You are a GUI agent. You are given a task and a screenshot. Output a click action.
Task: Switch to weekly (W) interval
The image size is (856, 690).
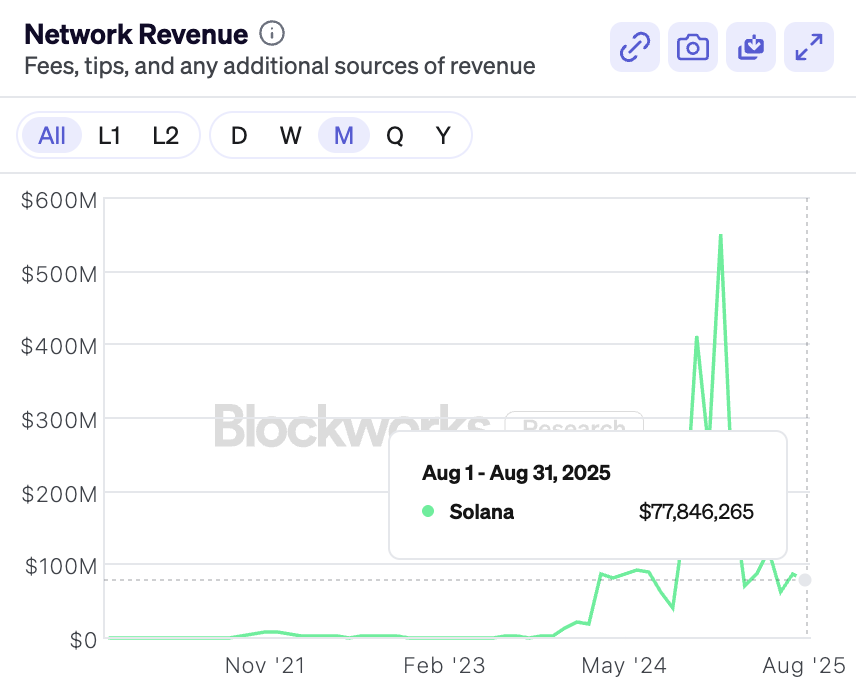click(290, 135)
